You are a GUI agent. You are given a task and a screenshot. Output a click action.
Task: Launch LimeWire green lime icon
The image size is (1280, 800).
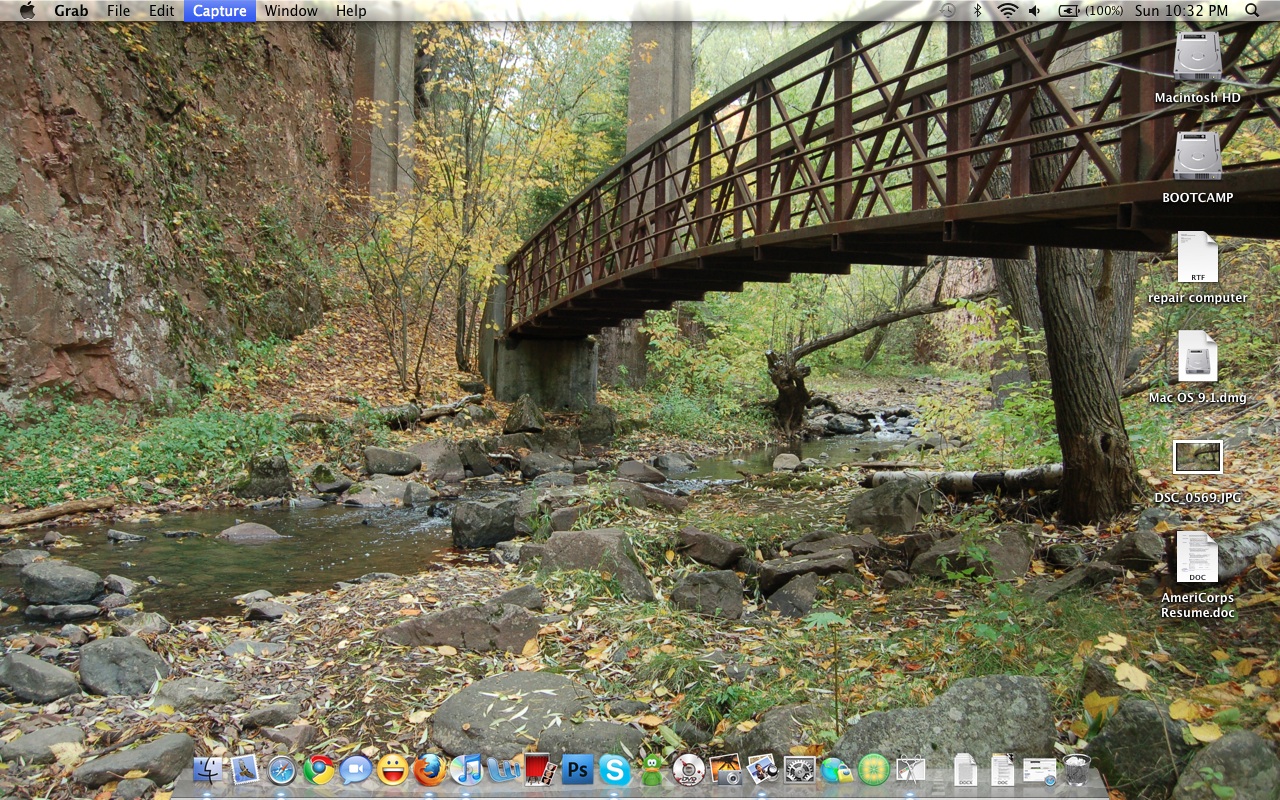point(874,769)
